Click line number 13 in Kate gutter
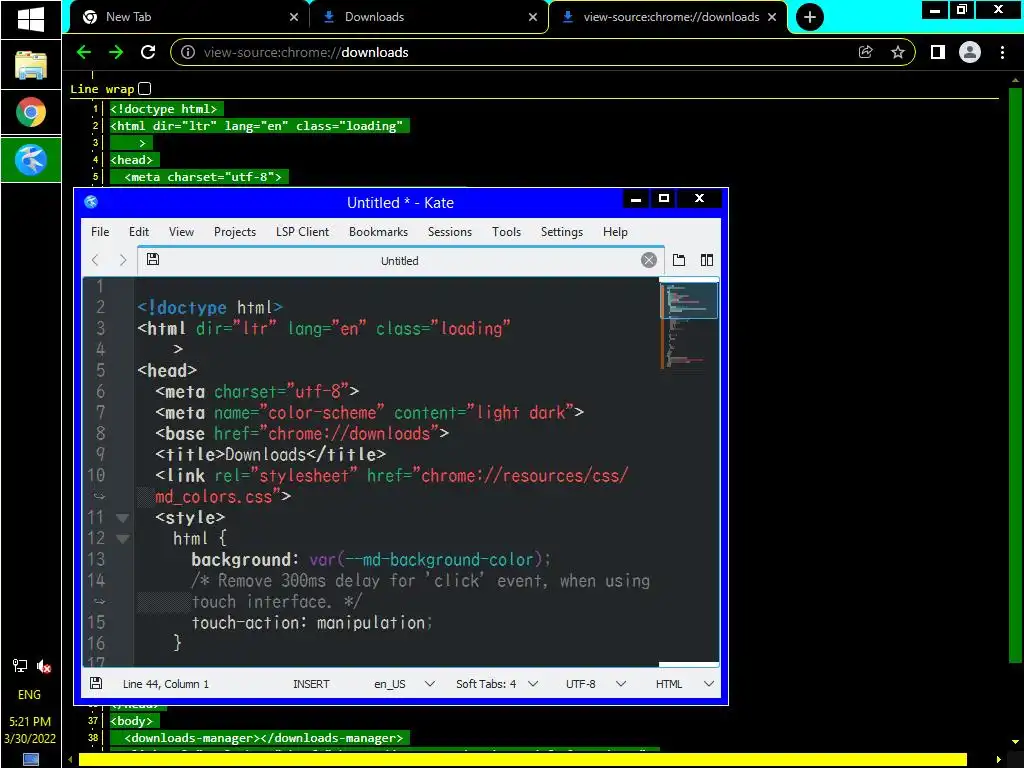Viewport: 1024px width, 768px height. click(x=96, y=560)
